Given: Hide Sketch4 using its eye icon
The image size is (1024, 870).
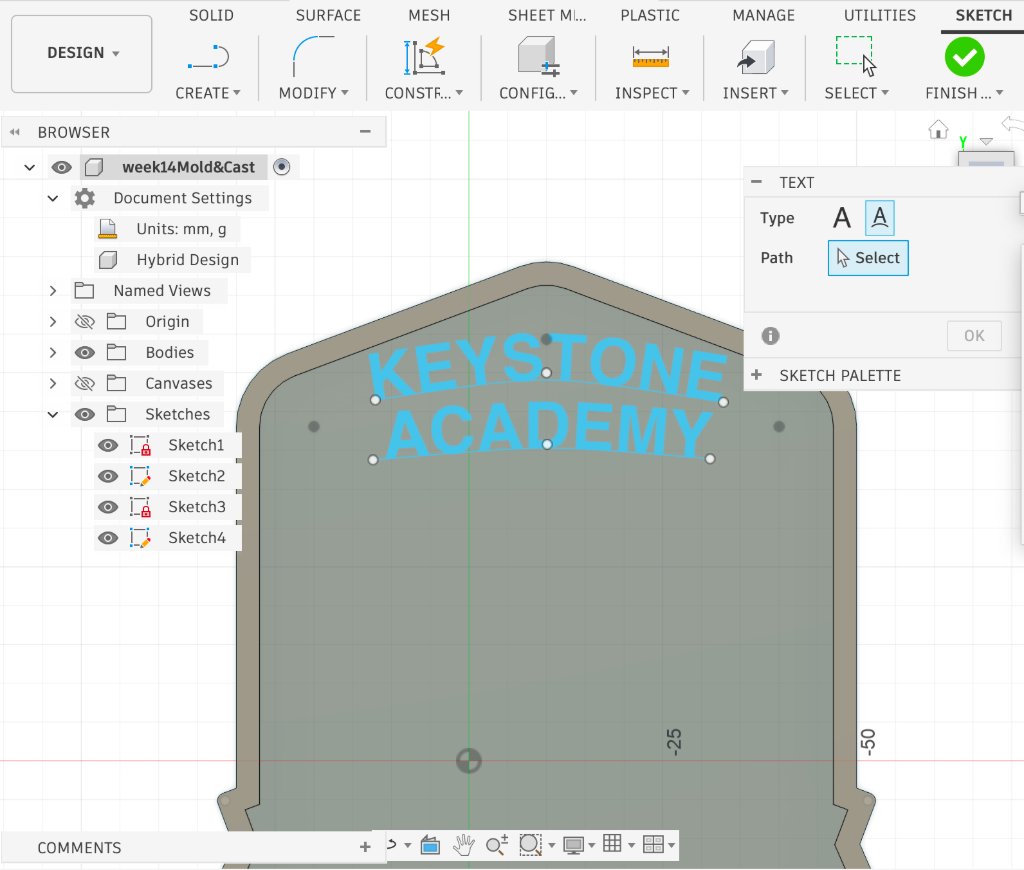Looking at the screenshot, I should tap(108, 538).
